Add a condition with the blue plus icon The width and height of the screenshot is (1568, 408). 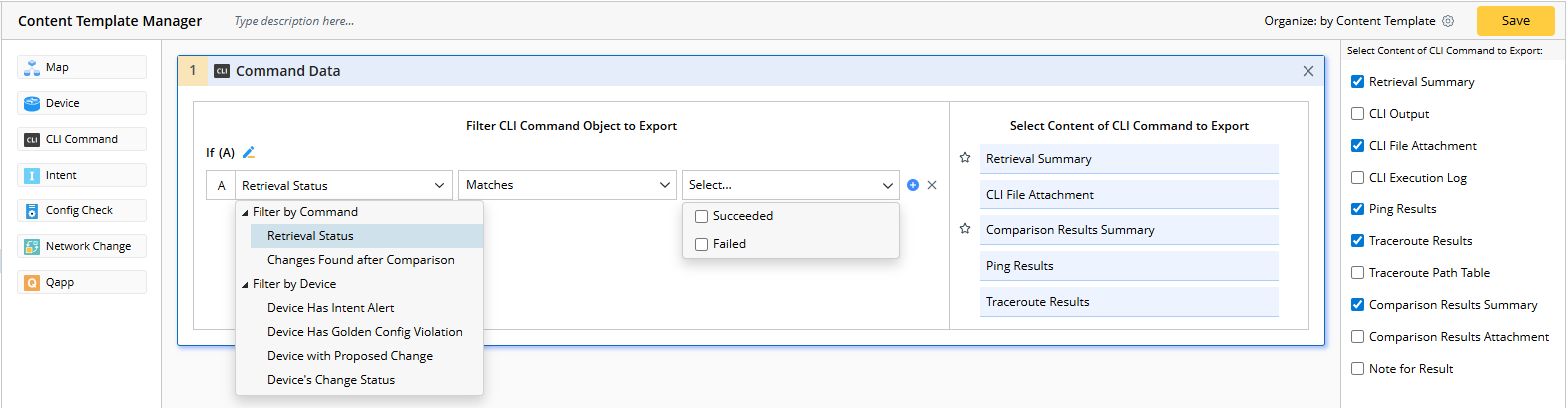tap(912, 185)
